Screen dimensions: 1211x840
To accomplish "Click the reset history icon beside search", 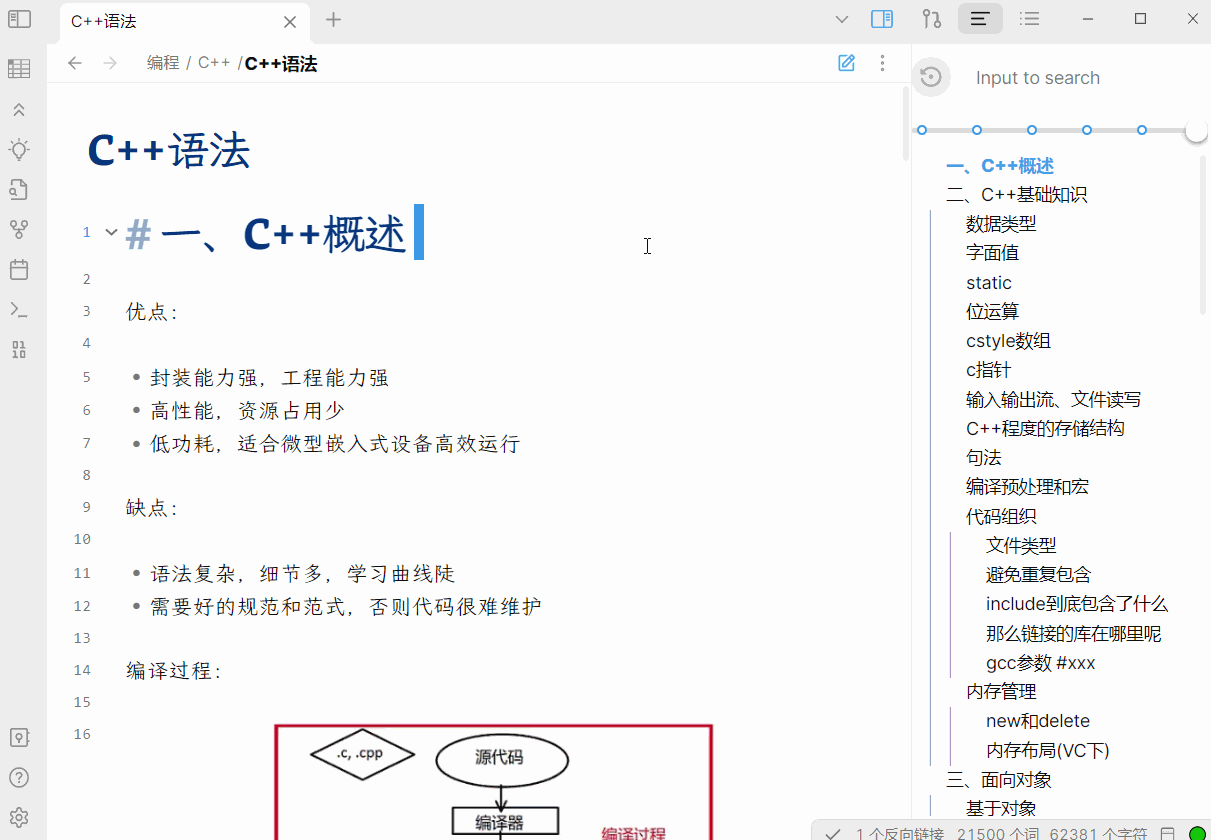I will click(x=931, y=77).
